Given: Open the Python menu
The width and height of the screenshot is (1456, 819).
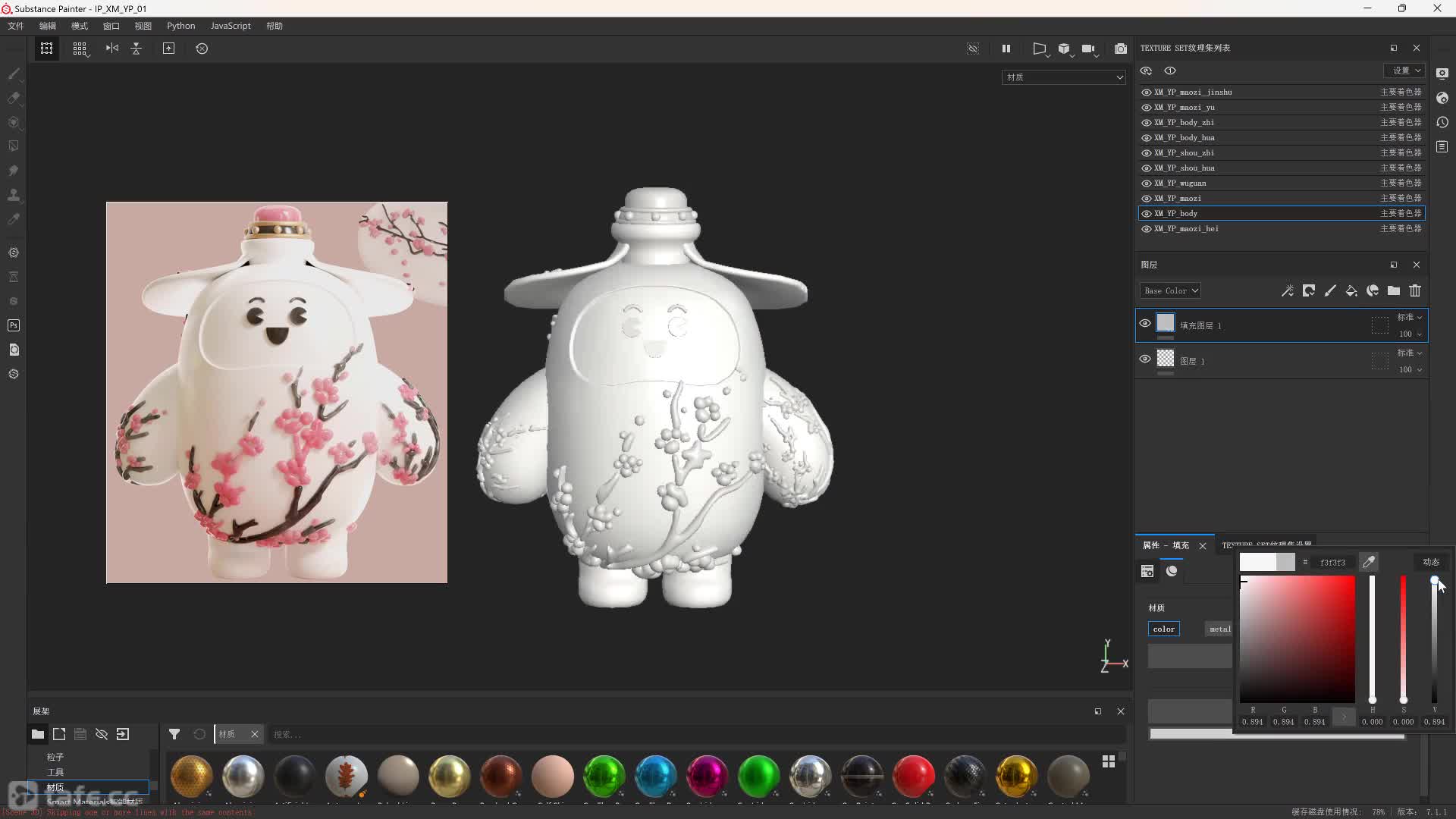Looking at the screenshot, I should tap(181, 26).
